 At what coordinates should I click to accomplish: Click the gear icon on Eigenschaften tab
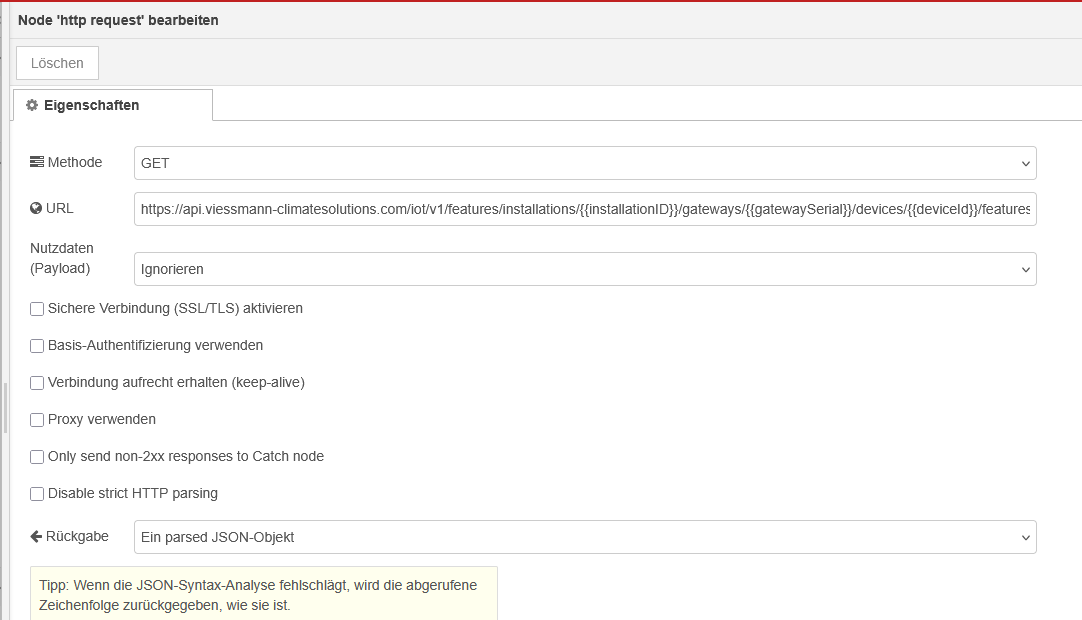tap(32, 105)
